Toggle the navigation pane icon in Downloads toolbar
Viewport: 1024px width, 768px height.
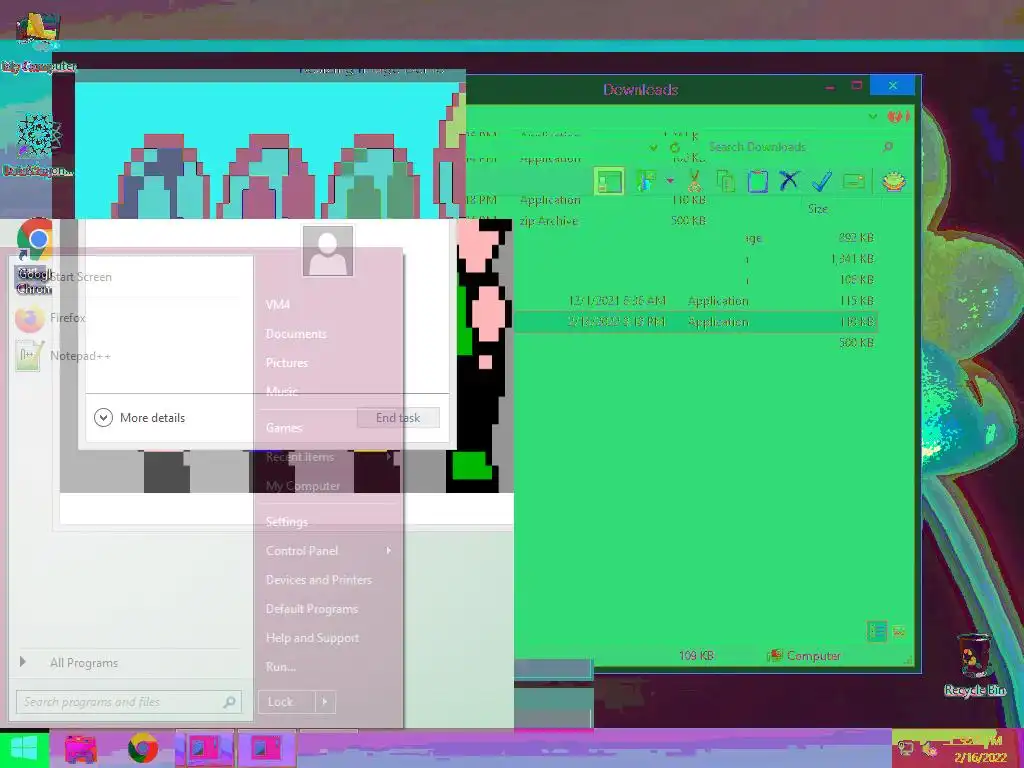pyautogui.click(x=609, y=181)
